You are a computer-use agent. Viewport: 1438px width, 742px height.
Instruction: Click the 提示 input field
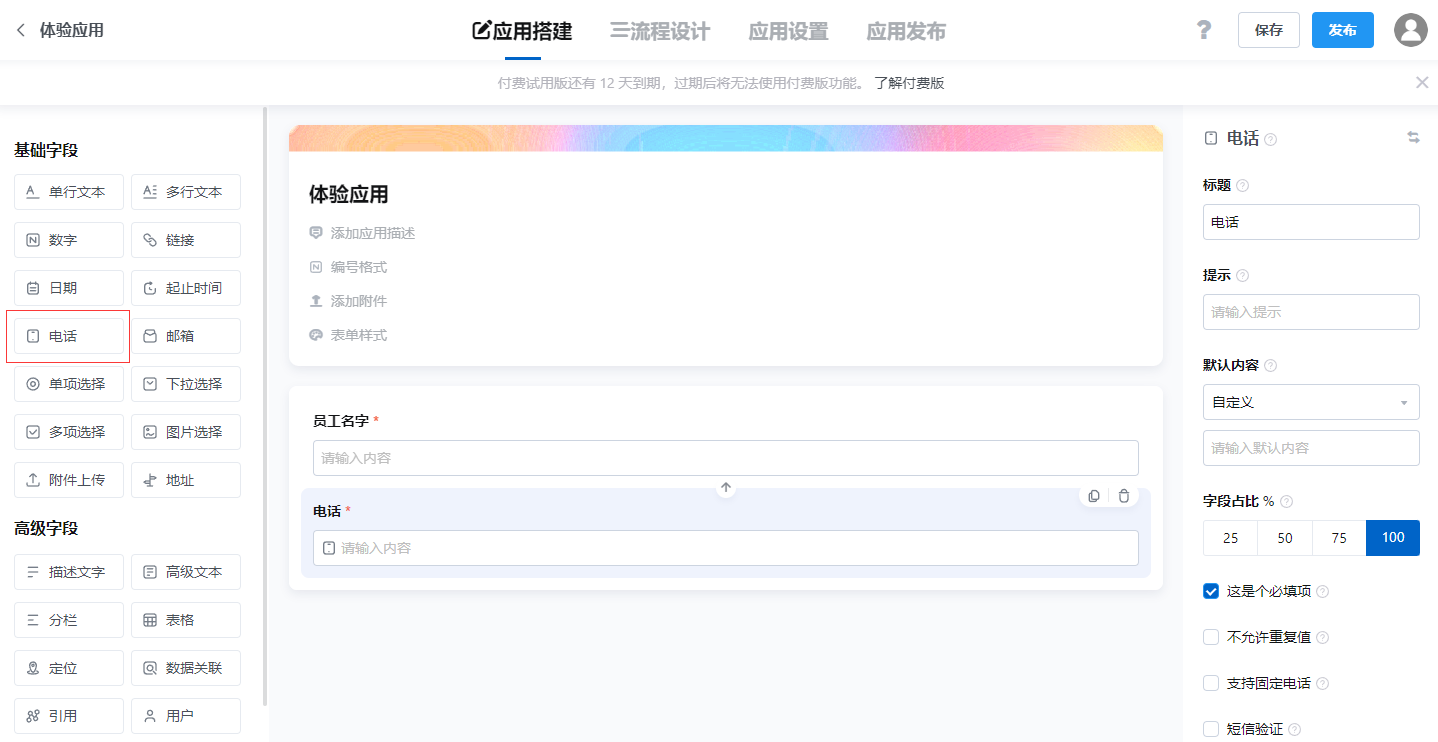click(x=1311, y=311)
